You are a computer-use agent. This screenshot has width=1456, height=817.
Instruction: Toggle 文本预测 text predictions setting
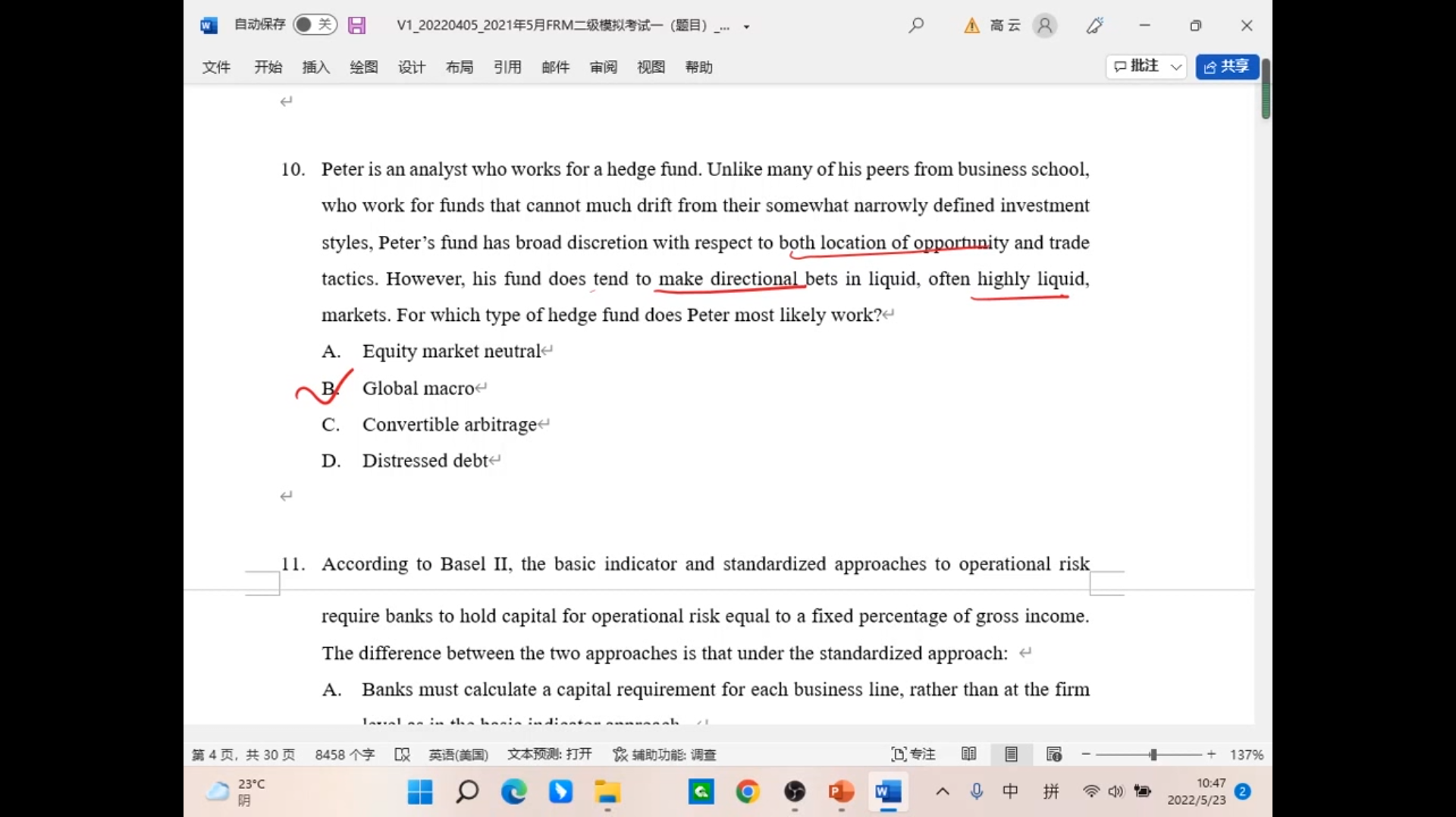point(549,754)
